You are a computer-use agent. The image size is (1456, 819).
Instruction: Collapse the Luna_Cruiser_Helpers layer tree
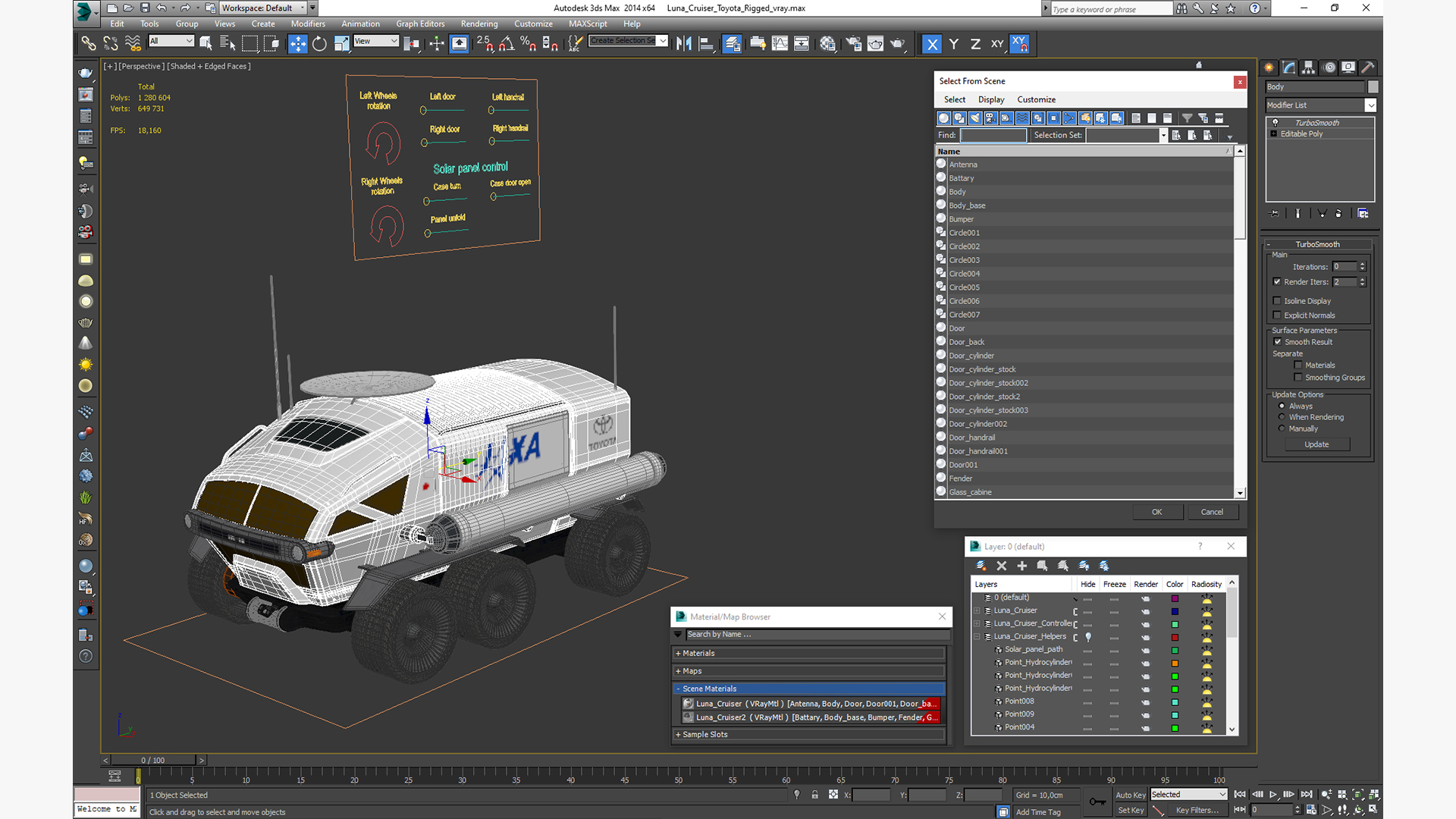click(977, 637)
